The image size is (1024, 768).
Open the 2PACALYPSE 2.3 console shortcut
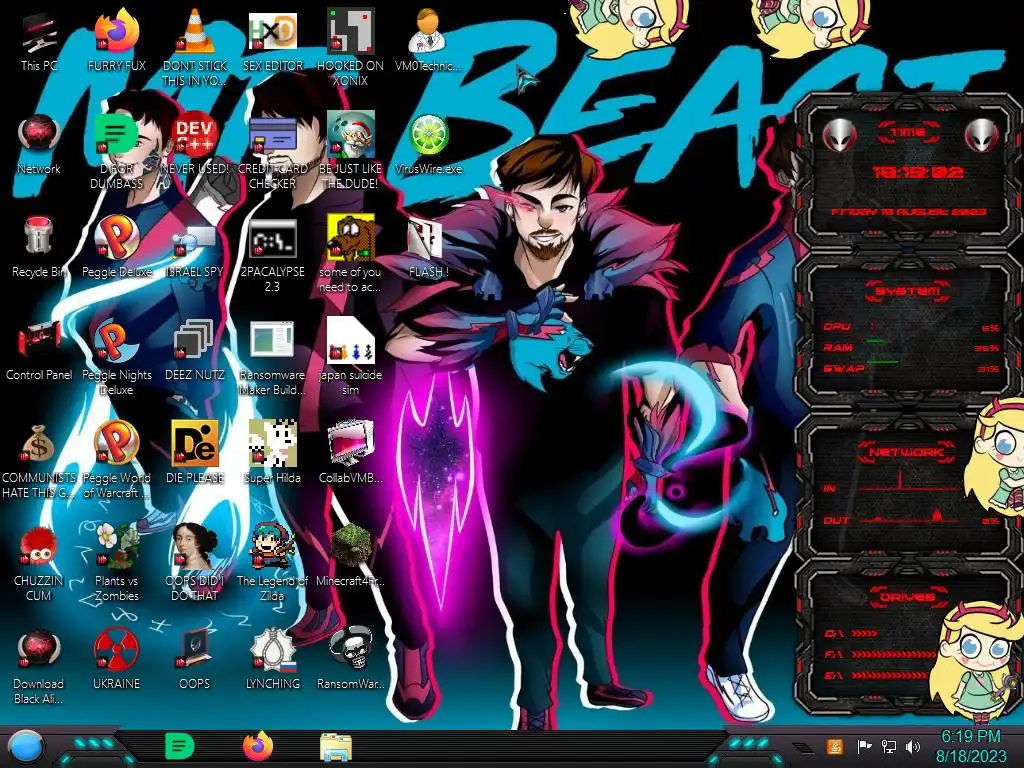click(x=272, y=255)
